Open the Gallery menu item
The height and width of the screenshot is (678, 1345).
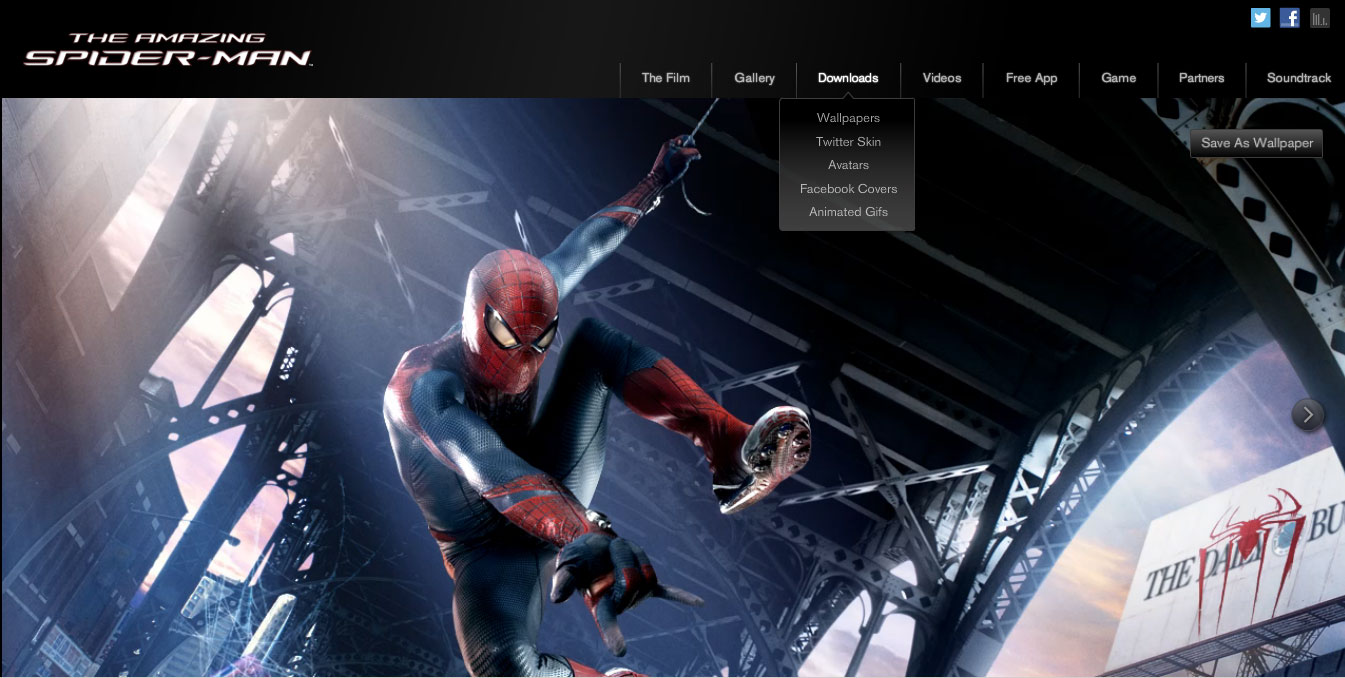tap(754, 78)
